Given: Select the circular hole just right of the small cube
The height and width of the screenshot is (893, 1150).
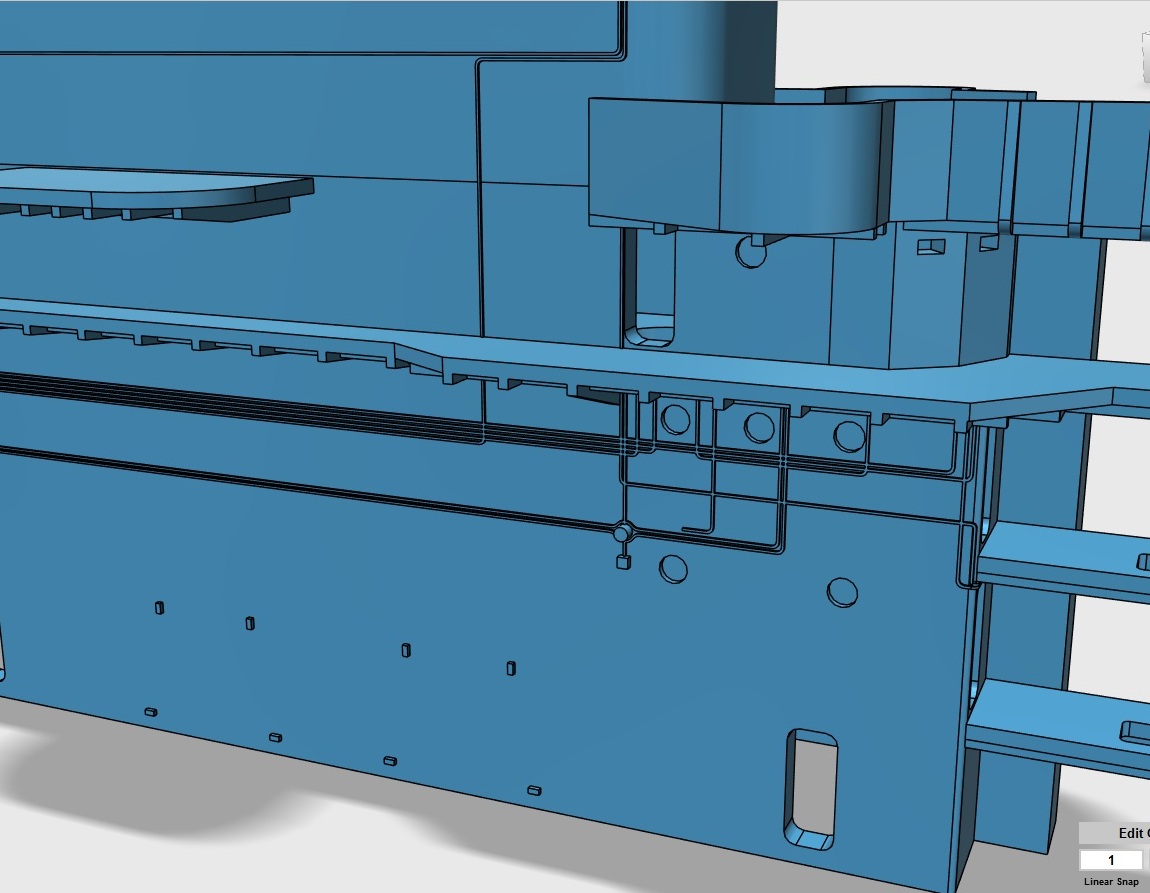Looking at the screenshot, I should click(x=673, y=569).
